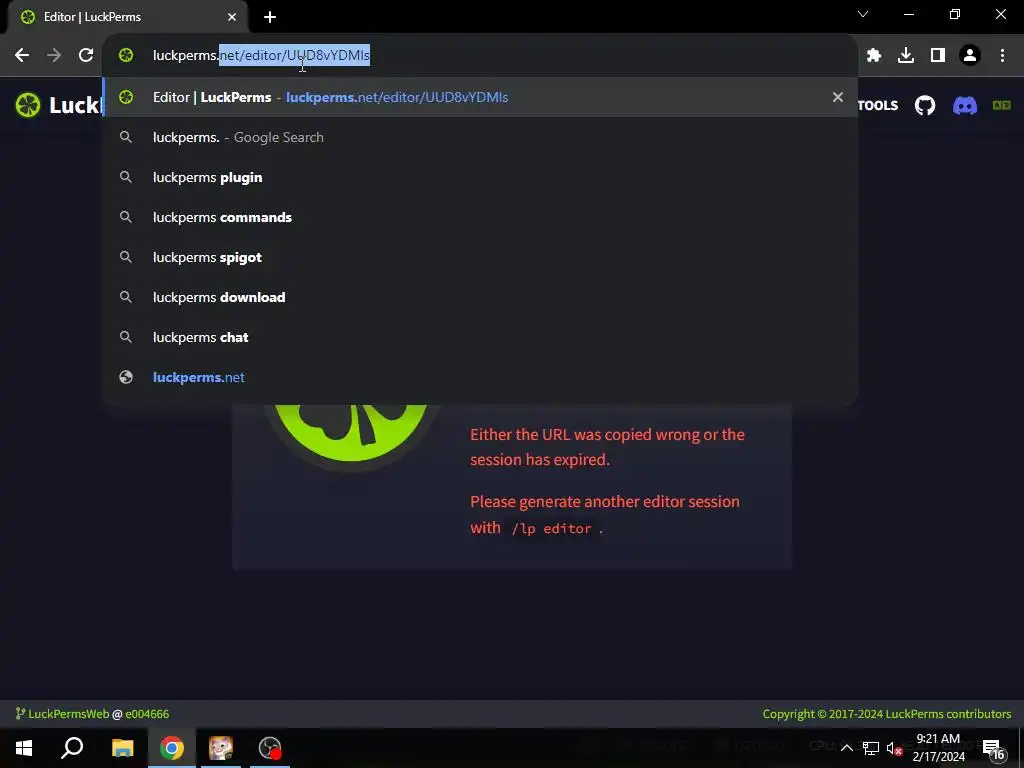
Task: Open File Explorer from the taskbar
Action: [122, 748]
